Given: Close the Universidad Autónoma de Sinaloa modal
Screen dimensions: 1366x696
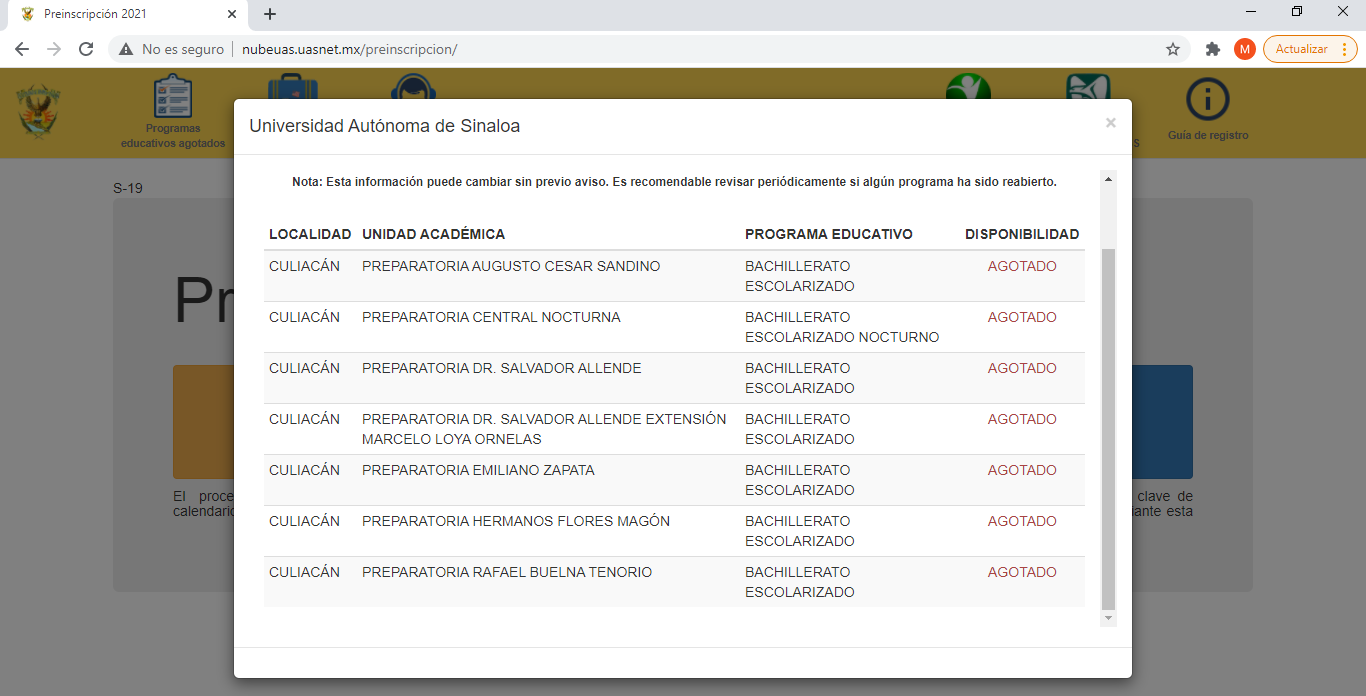Looking at the screenshot, I should 1110,124.
